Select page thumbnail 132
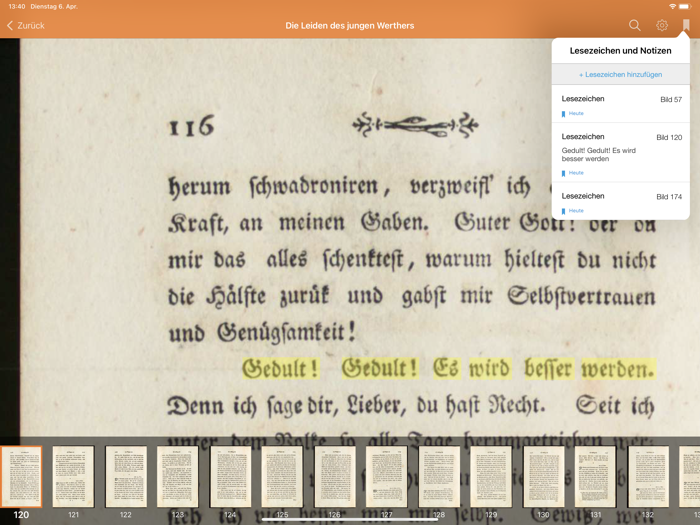The width and height of the screenshot is (700, 525). coord(648,477)
